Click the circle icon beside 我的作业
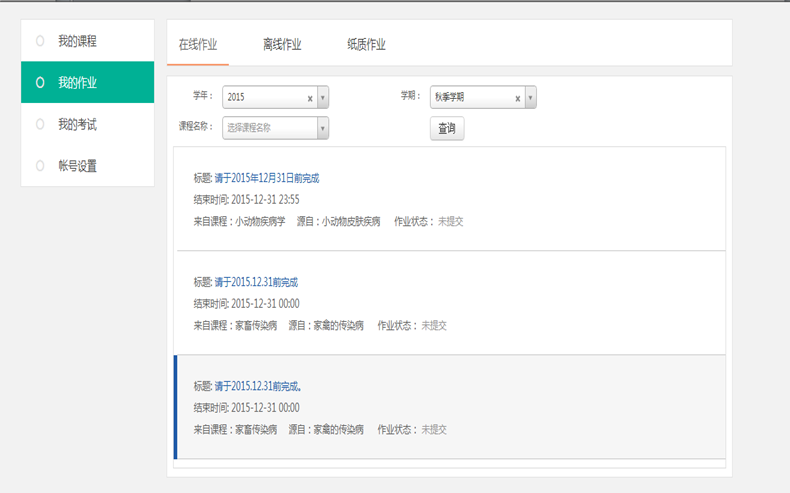This screenshot has height=493, width=790. coord(40,82)
